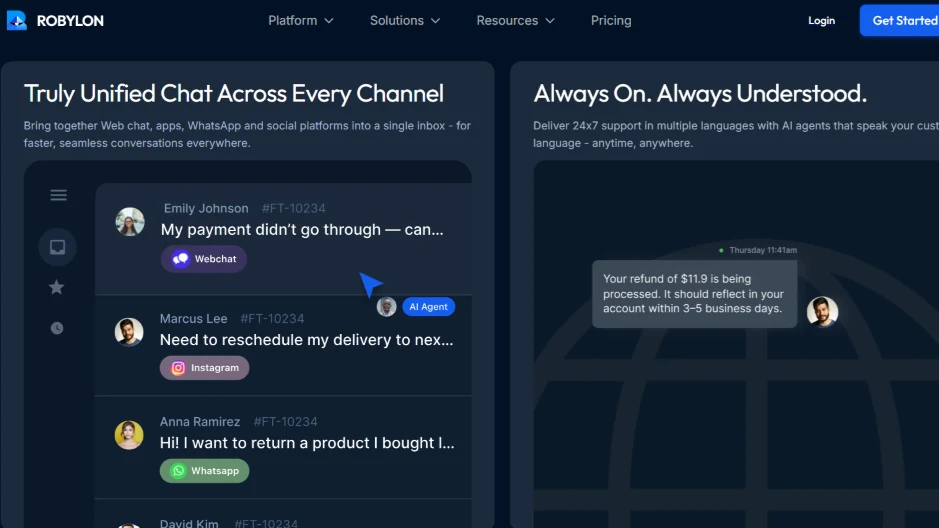Click the Instagram channel badge
939x528 pixels.
coord(204,368)
